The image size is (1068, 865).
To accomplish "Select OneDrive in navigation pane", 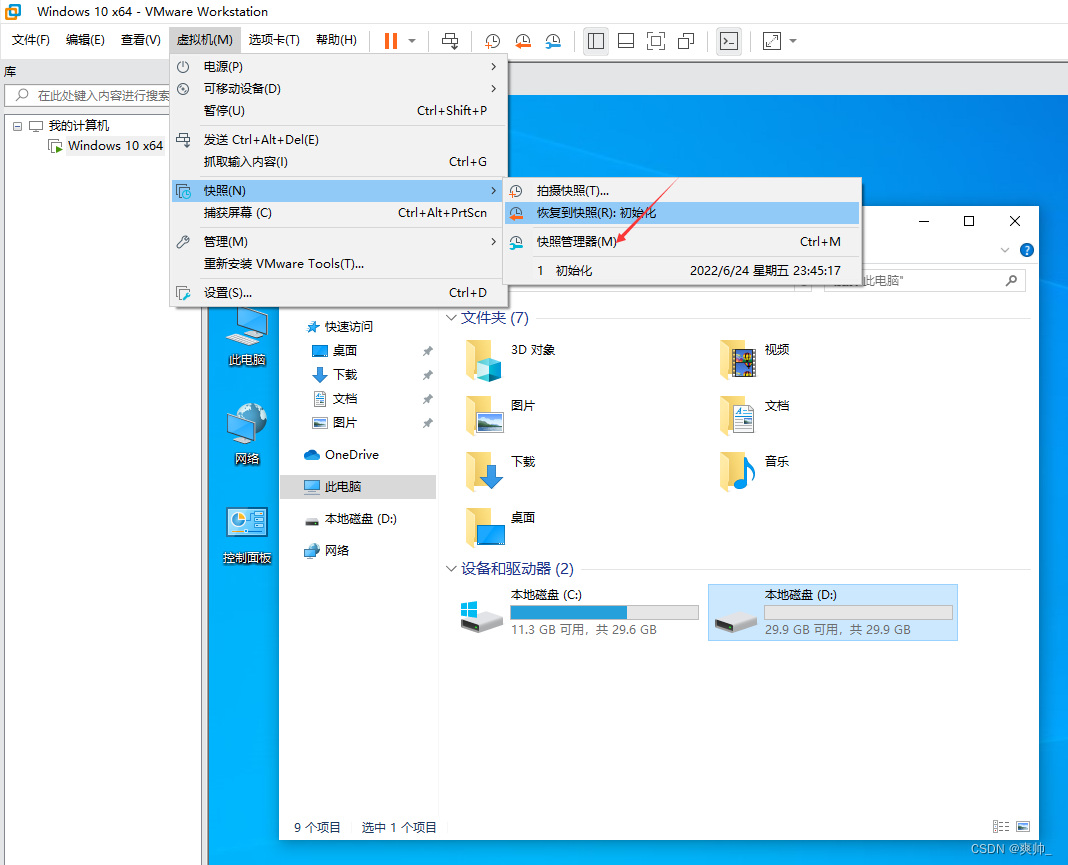I will tap(351, 455).
